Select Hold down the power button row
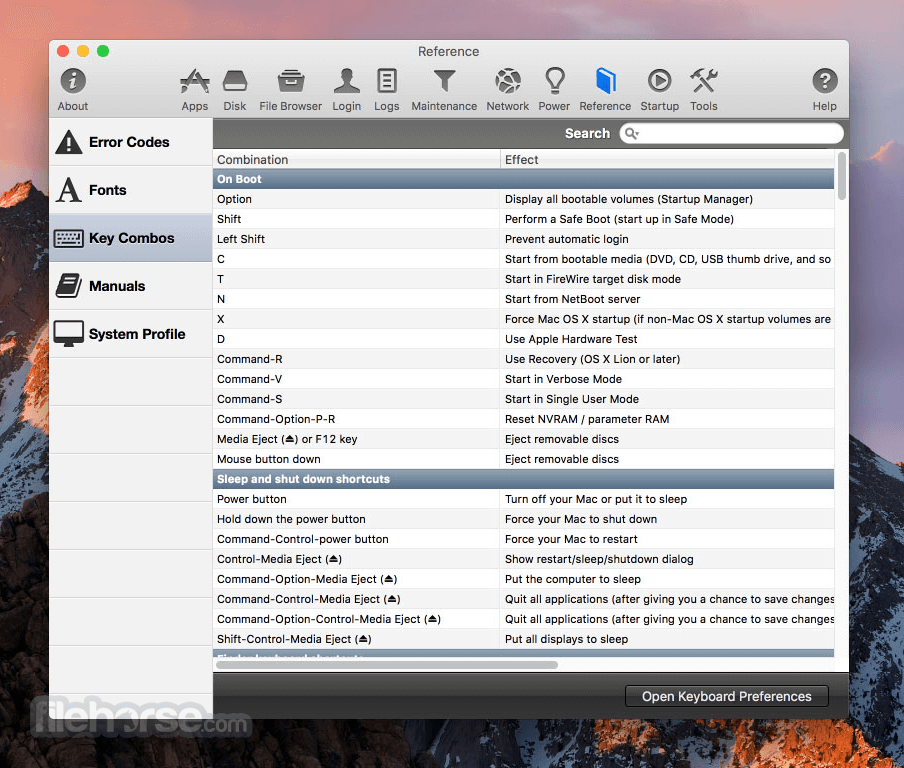The height and width of the screenshot is (768, 904). click(x=523, y=519)
